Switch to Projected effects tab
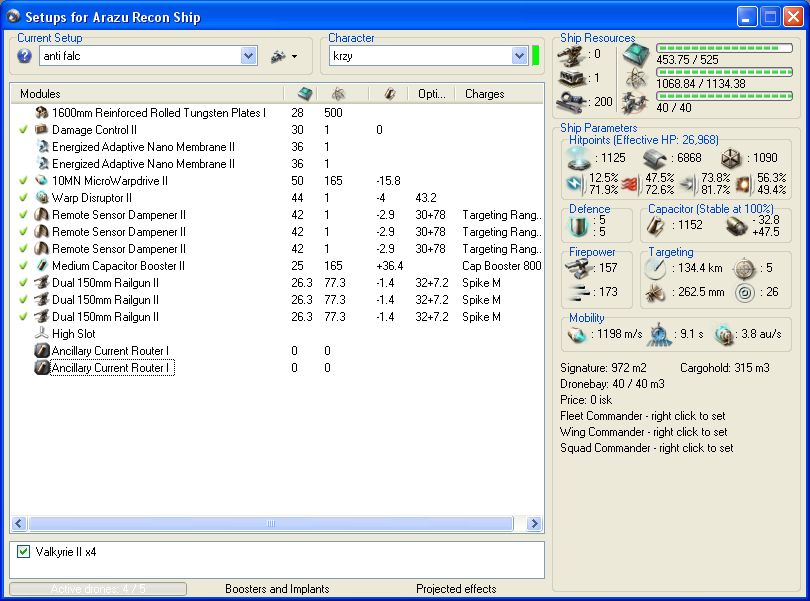This screenshot has height=601, width=810. pos(456,589)
